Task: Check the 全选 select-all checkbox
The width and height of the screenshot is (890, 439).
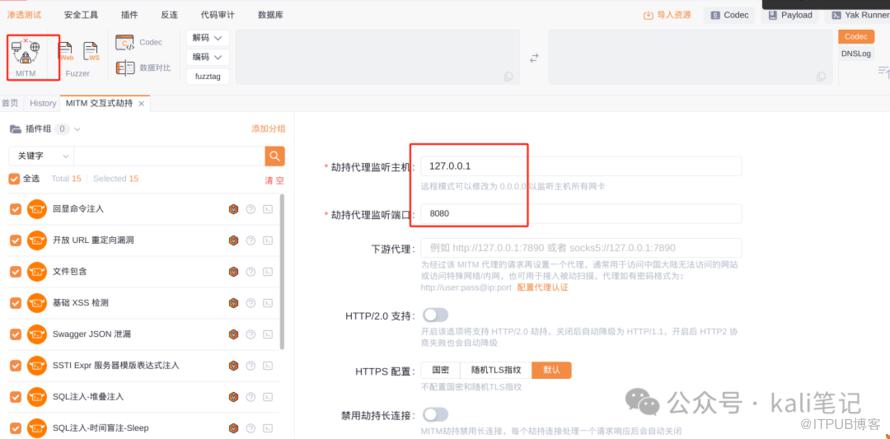Action: coord(14,179)
